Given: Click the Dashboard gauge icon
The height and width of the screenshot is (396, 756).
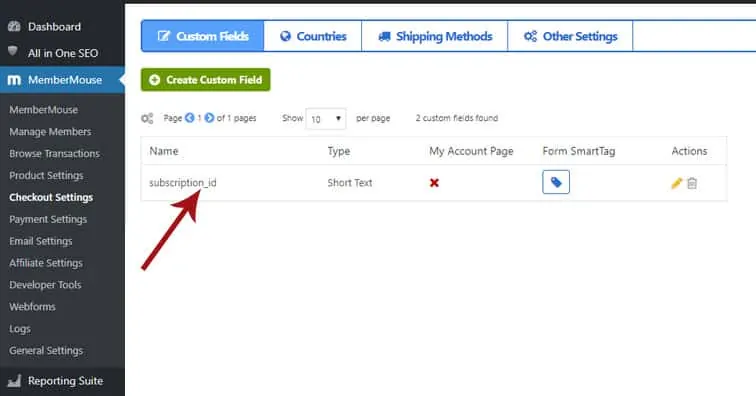Looking at the screenshot, I should 14,26.
